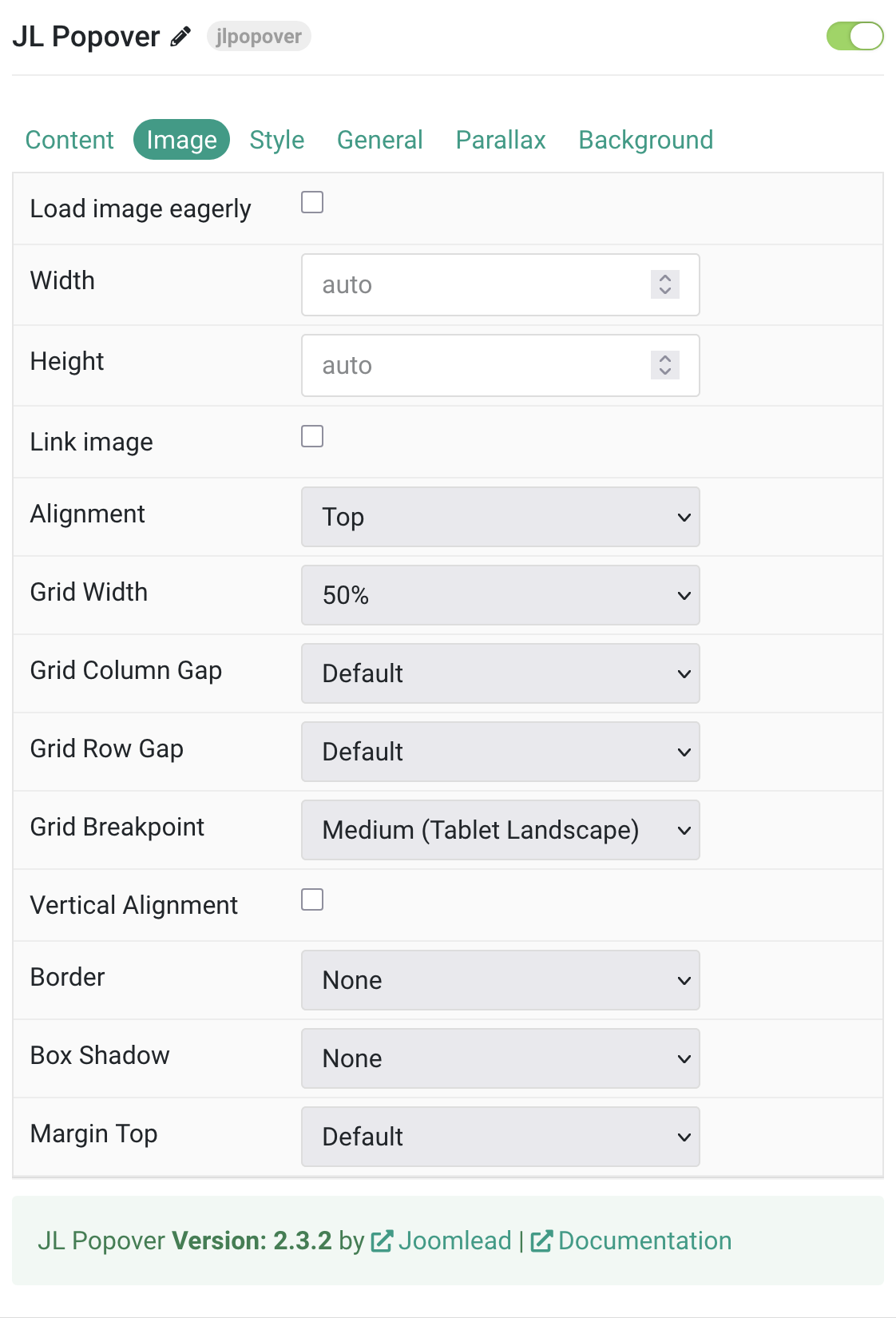Open the Alignment dropdown set to Top
Viewport: 896px width, 1318px height.
501,517
